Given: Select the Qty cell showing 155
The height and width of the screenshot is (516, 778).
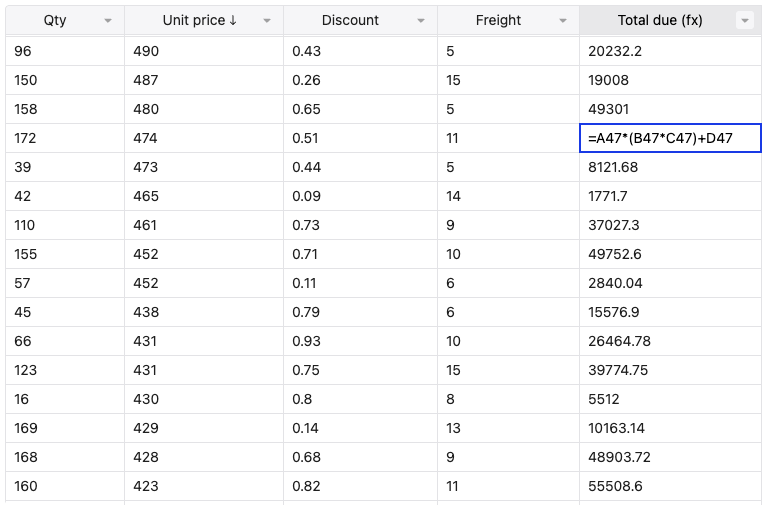Looking at the screenshot, I should pos(65,254).
